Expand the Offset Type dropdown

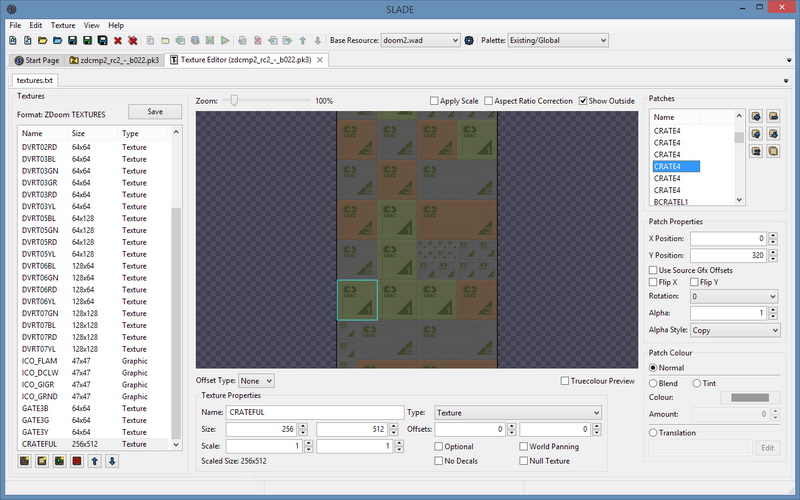coord(256,381)
